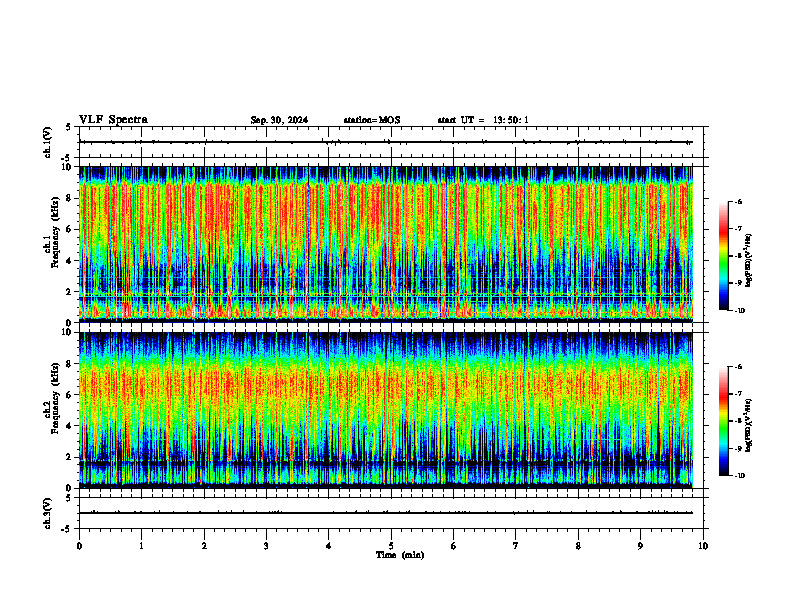
Task: Click the time axis tick label "0"
Action: pos(79,546)
